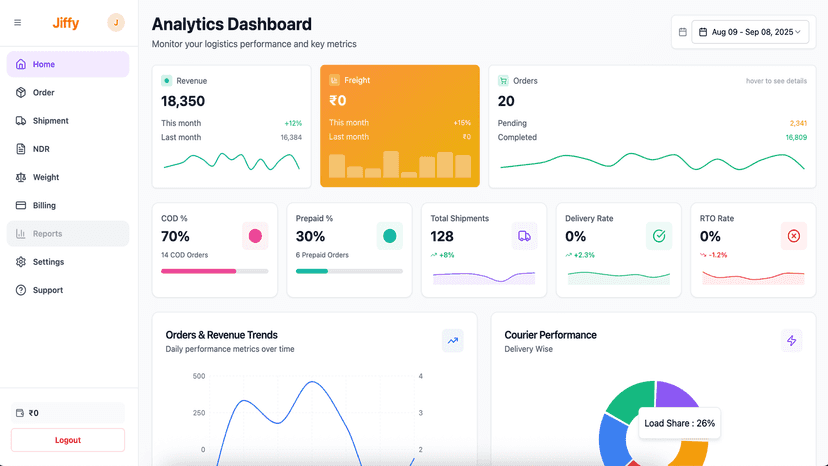
Task: Click the Freight bar chart thumbnail
Action: click(400, 164)
